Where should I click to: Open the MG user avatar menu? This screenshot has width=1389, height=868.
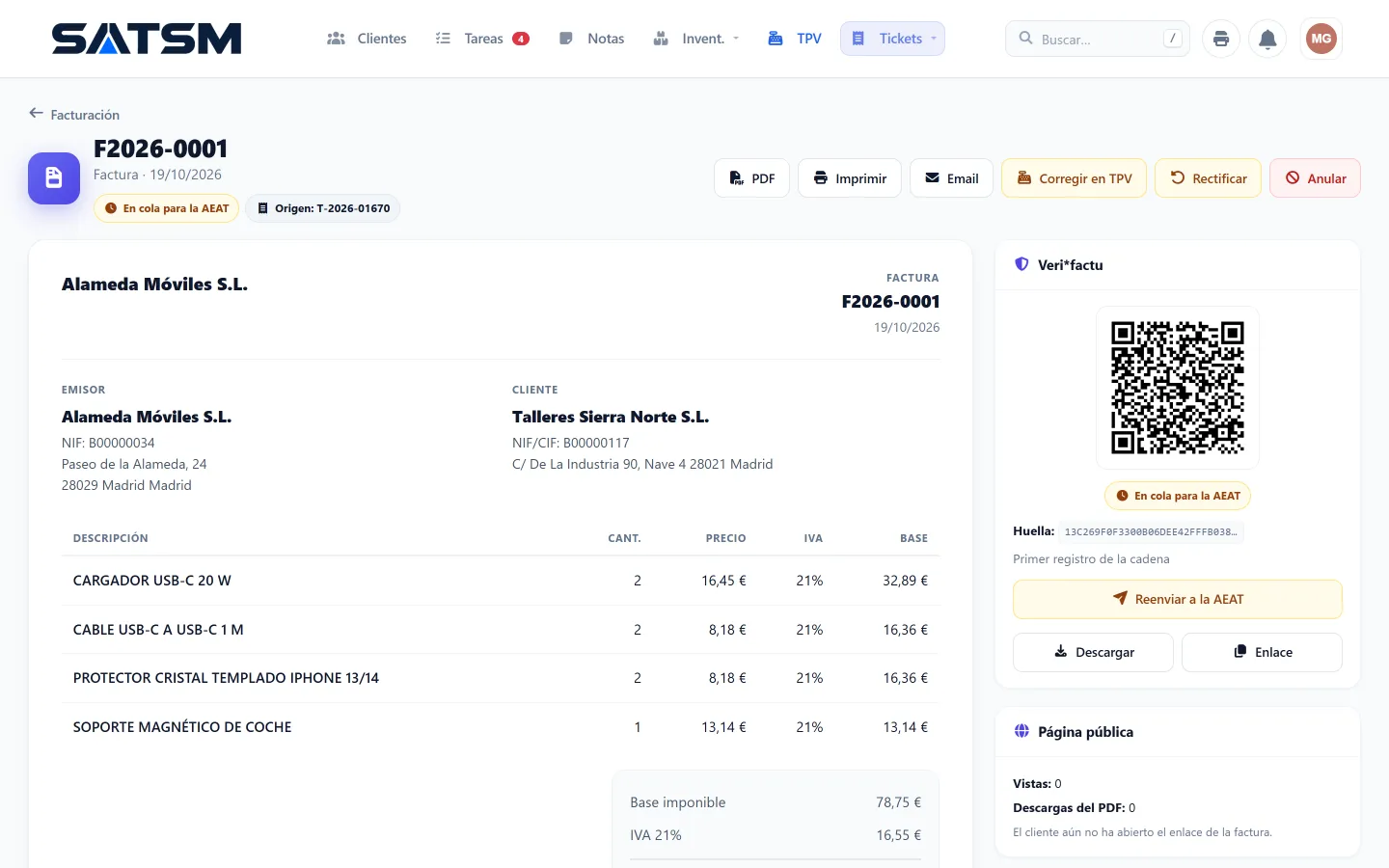pos(1321,39)
